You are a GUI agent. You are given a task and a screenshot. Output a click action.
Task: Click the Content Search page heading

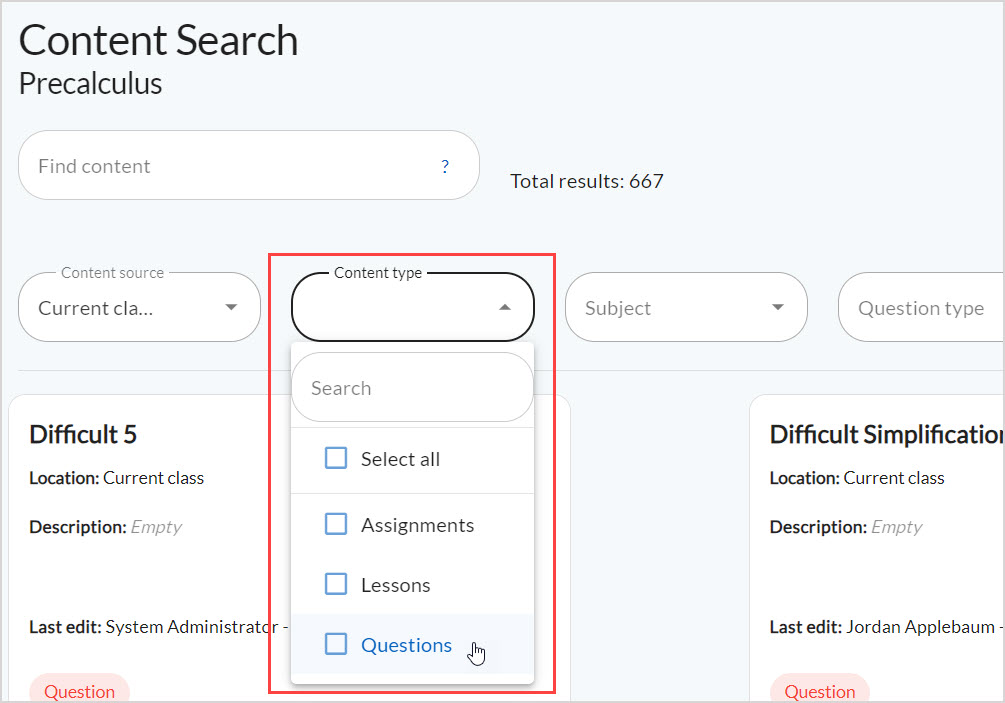tap(158, 40)
